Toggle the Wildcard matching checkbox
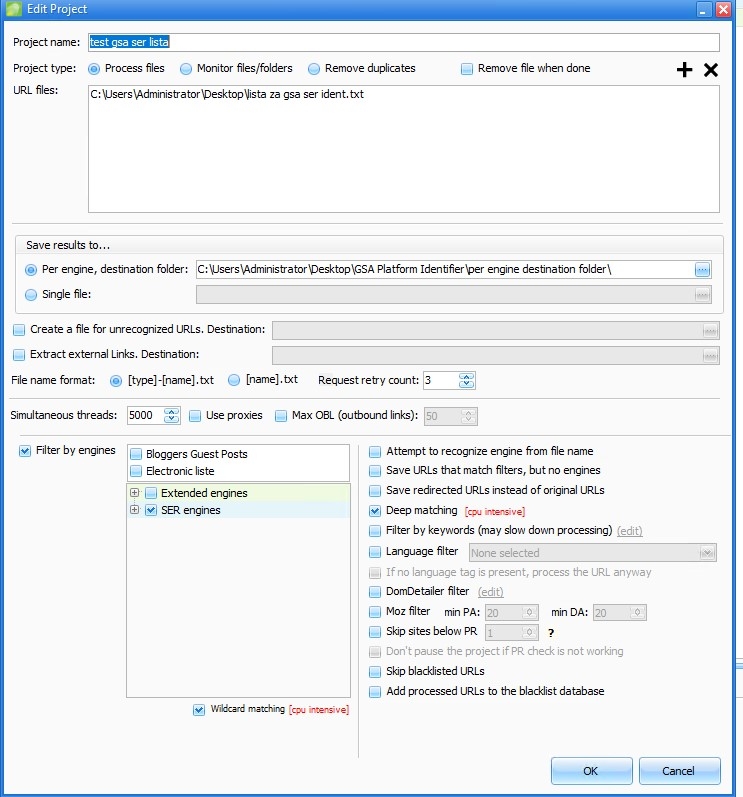This screenshot has height=797, width=743. pyautogui.click(x=199, y=710)
